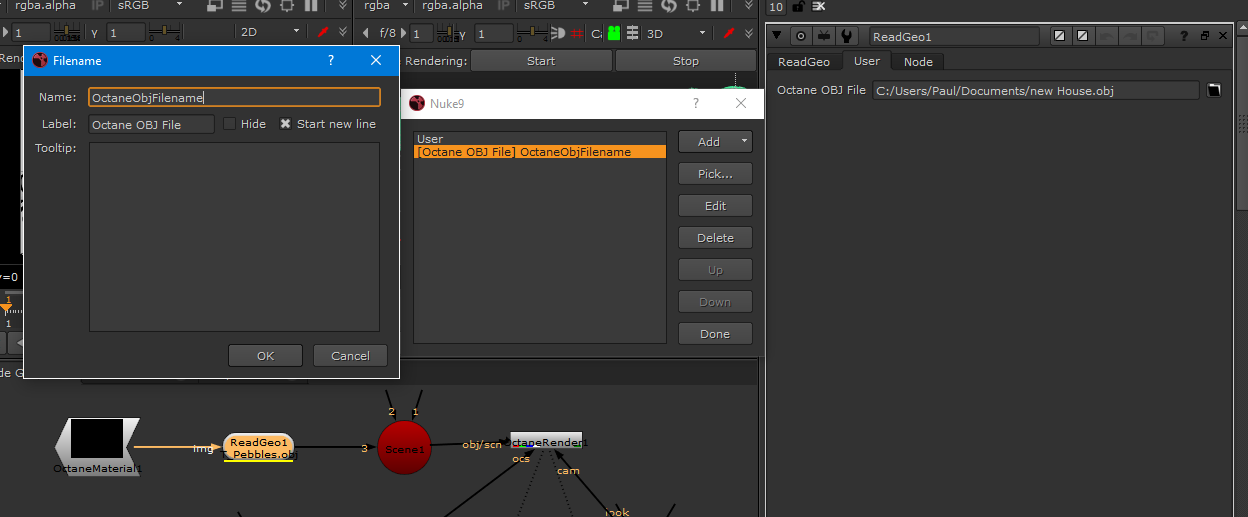Select the Scene1 node in node graph
This screenshot has height=517, width=1248.
405,449
